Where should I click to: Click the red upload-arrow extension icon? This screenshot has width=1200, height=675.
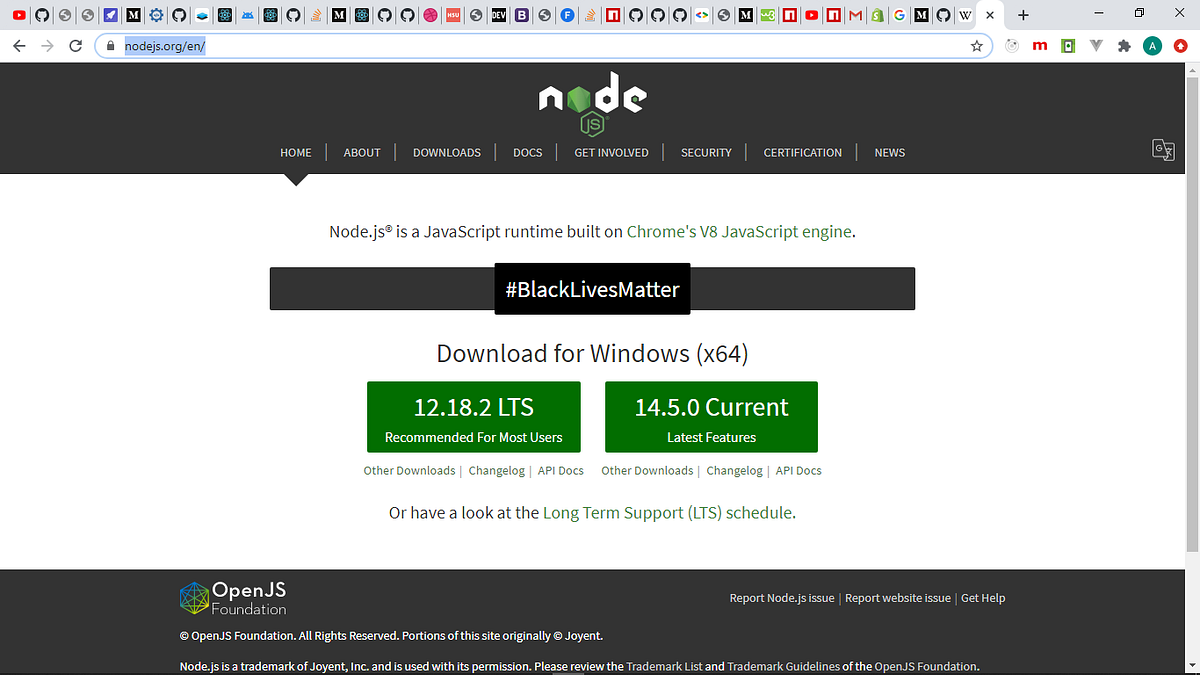click(x=1179, y=45)
